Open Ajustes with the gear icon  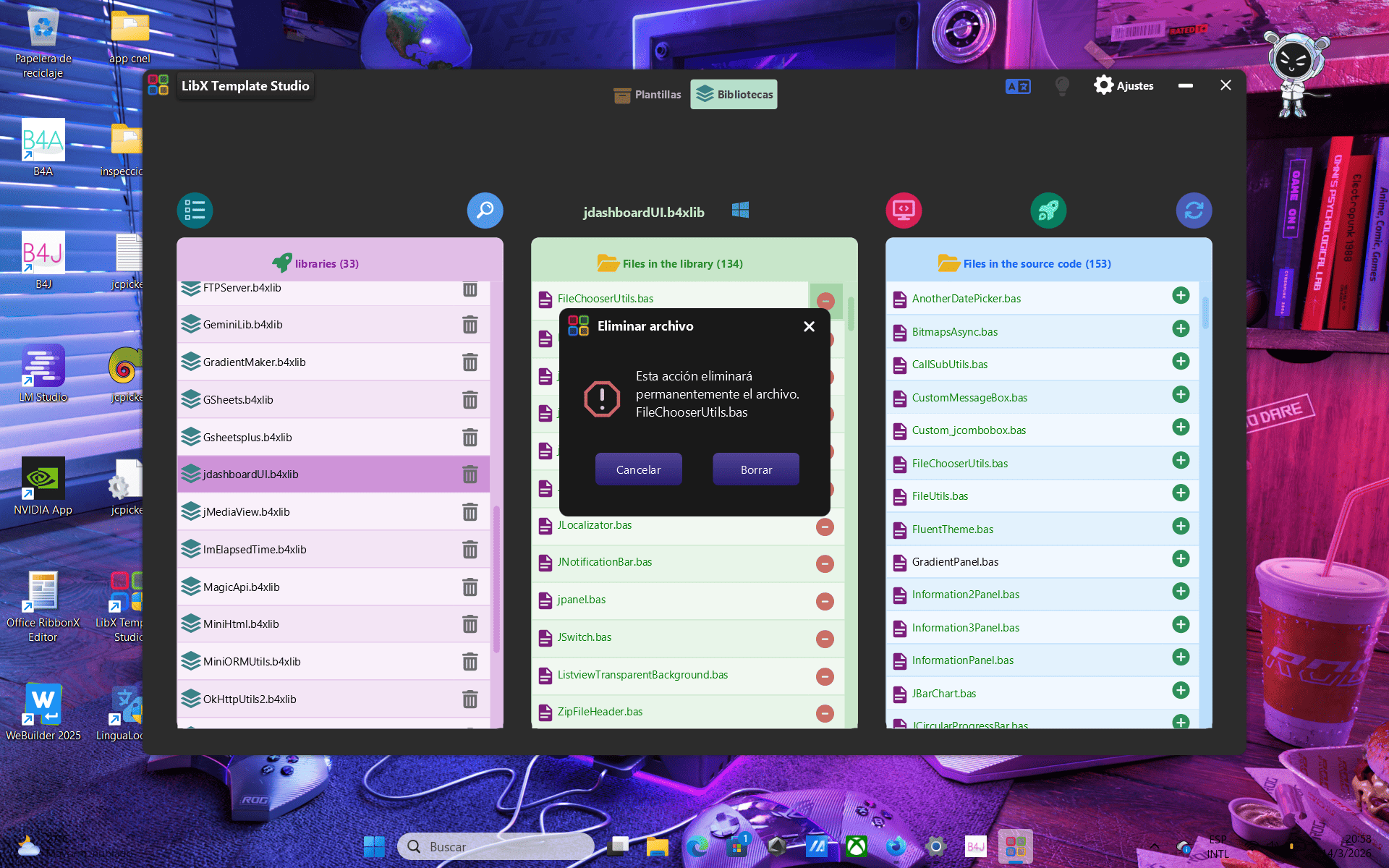[1104, 85]
